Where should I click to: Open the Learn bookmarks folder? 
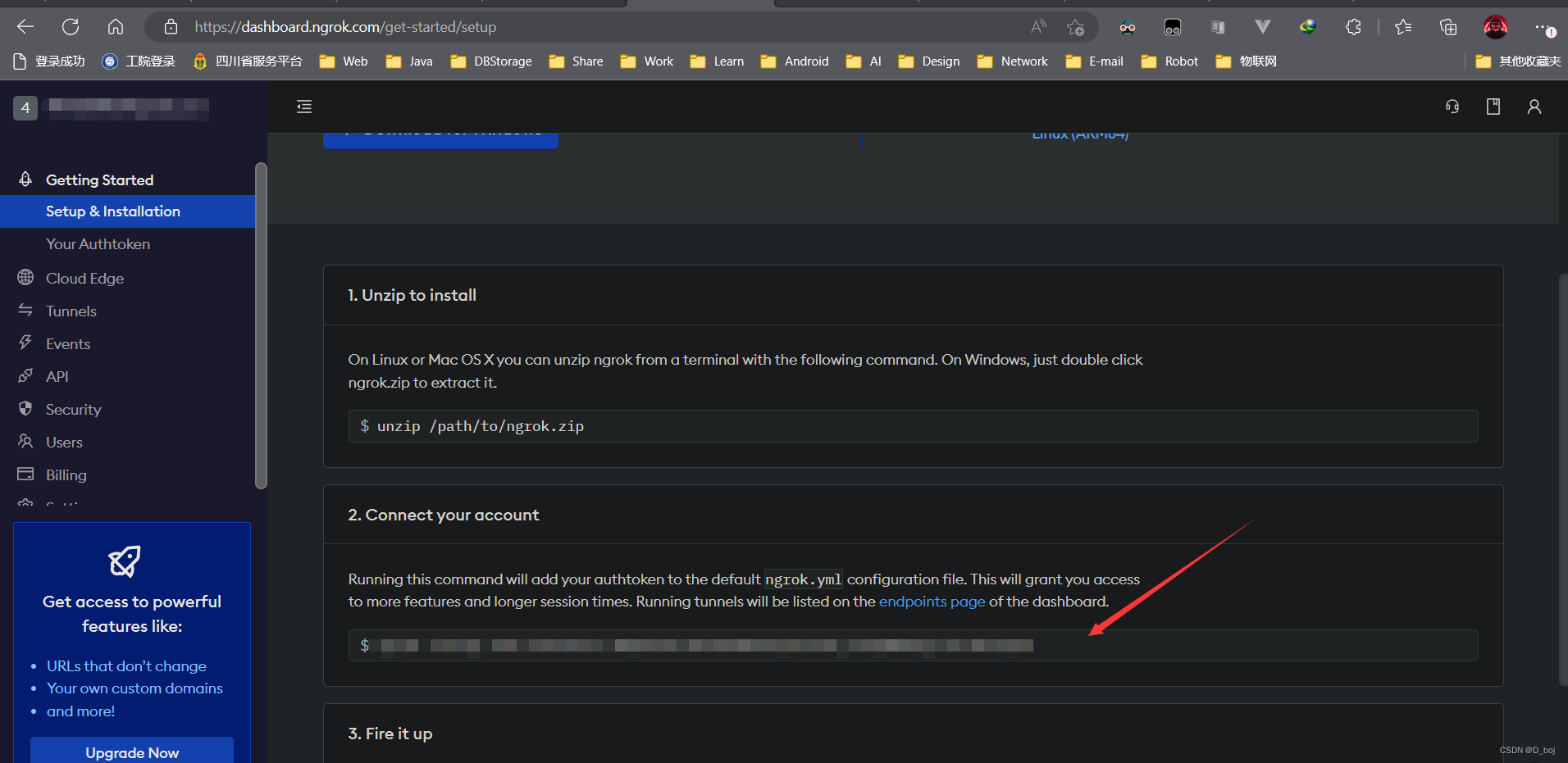pyautogui.click(x=718, y=61)
